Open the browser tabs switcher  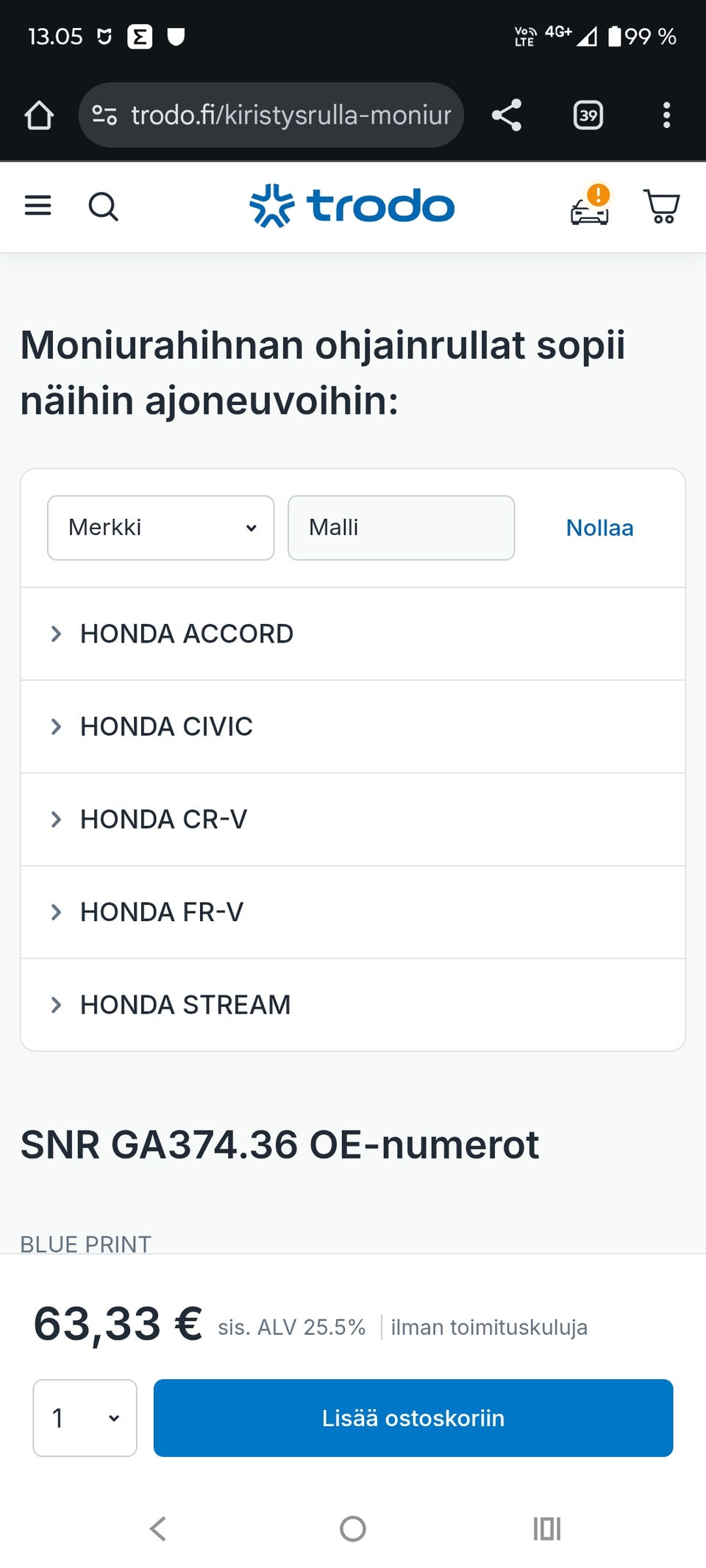pos(588,115)
